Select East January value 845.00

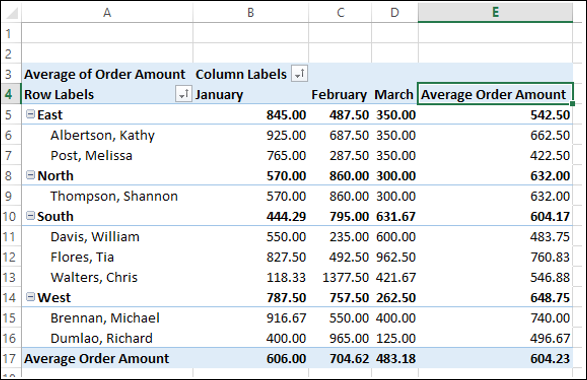click(251, 115)
